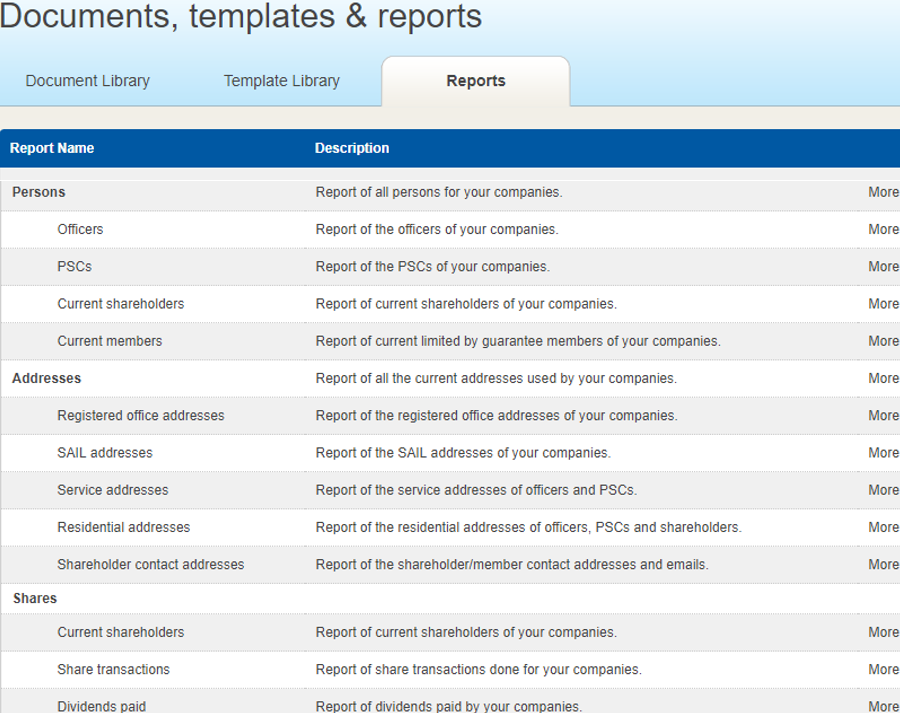Select the Registered office addresses report

coord(140,415)
